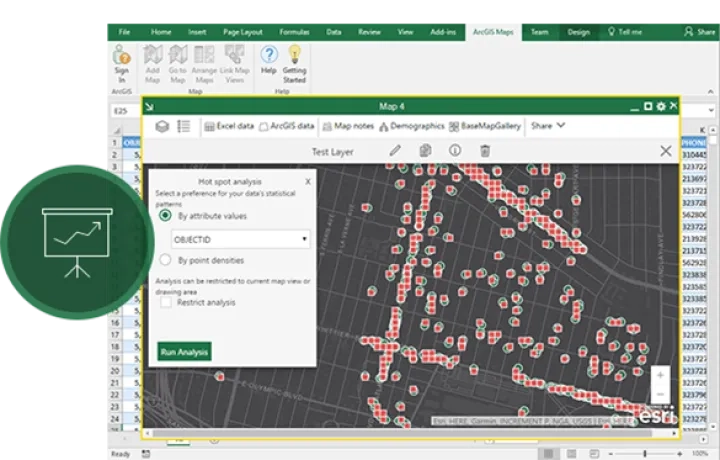Zoom out with the map minus button
The image size is (720, 460).
[660, 394]
